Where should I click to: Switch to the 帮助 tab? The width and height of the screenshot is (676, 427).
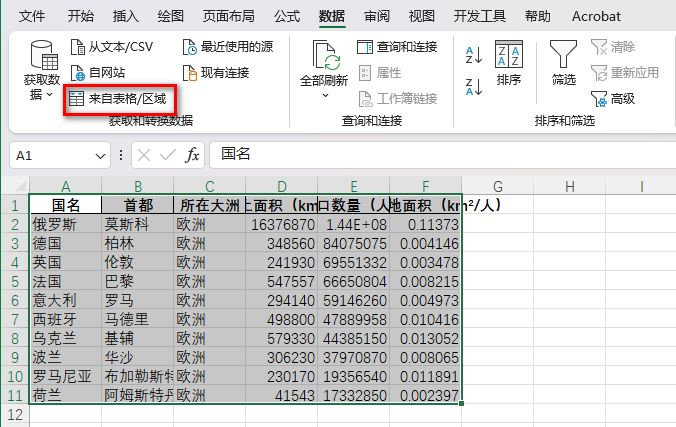[537, 16]
